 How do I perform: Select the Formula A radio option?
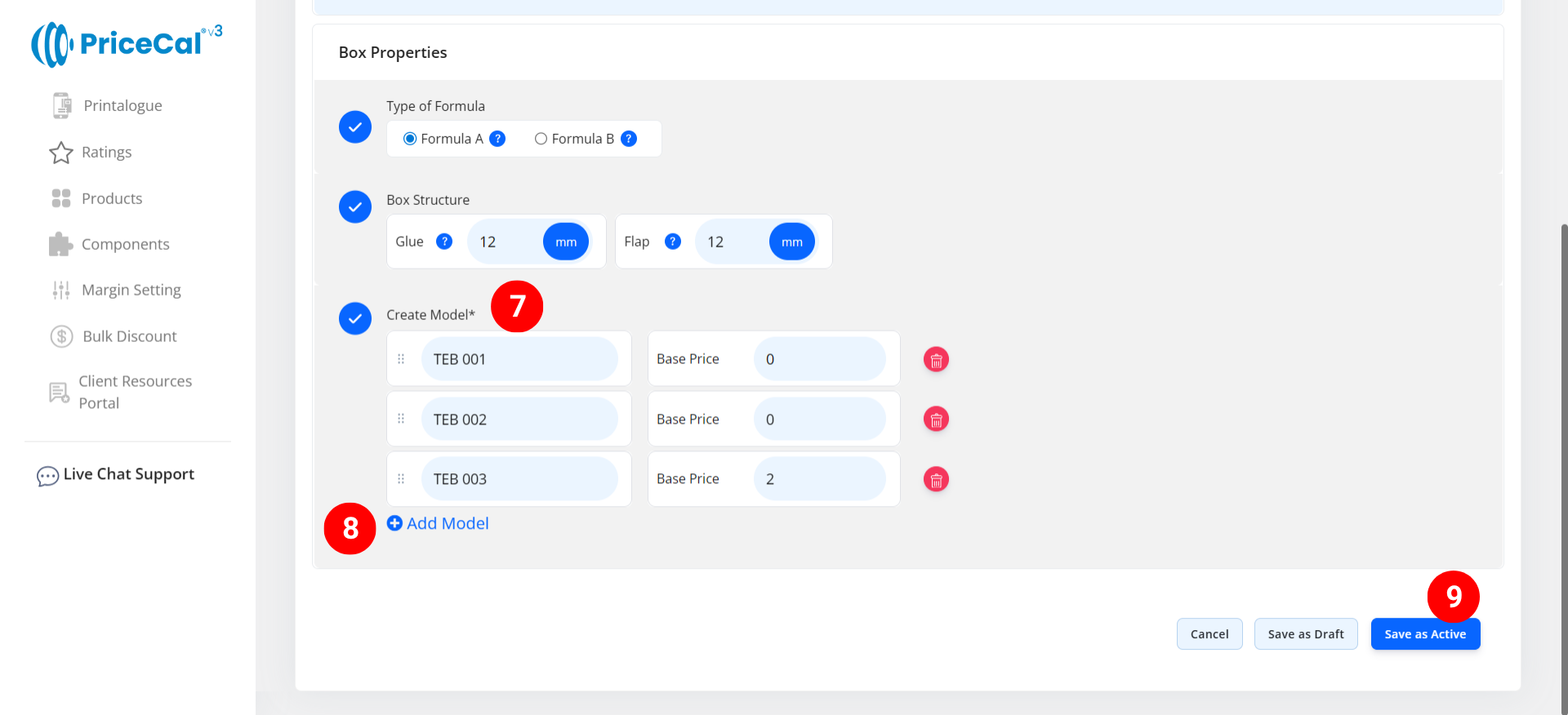click(410, 139)
